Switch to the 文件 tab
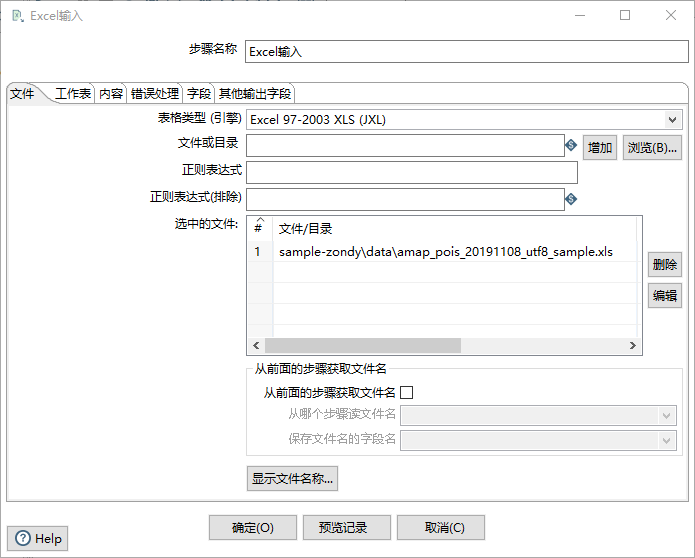This screenshot has height=558, width=695. point(22,94)
